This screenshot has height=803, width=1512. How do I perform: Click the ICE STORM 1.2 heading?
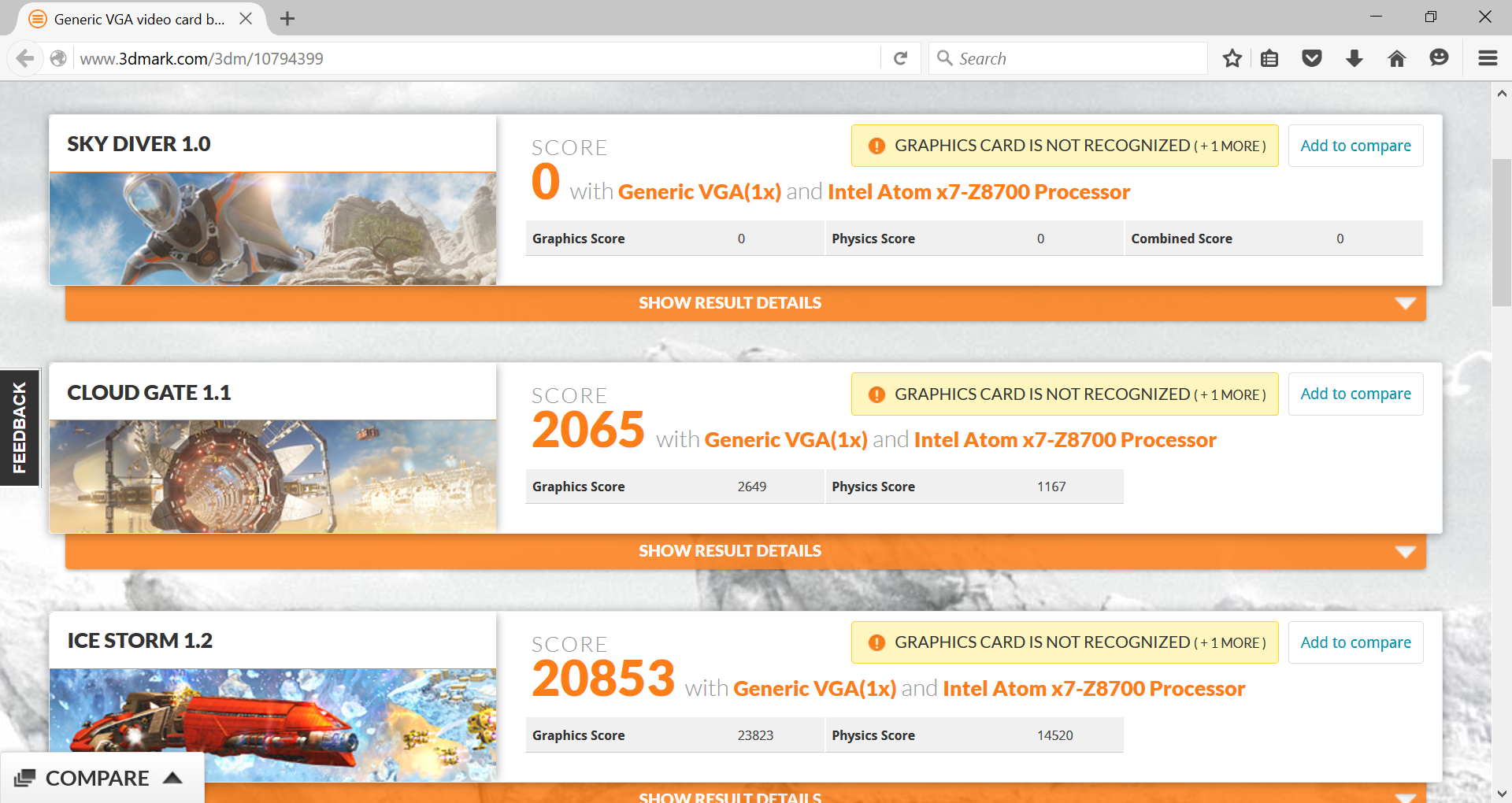tap(139, 641)
